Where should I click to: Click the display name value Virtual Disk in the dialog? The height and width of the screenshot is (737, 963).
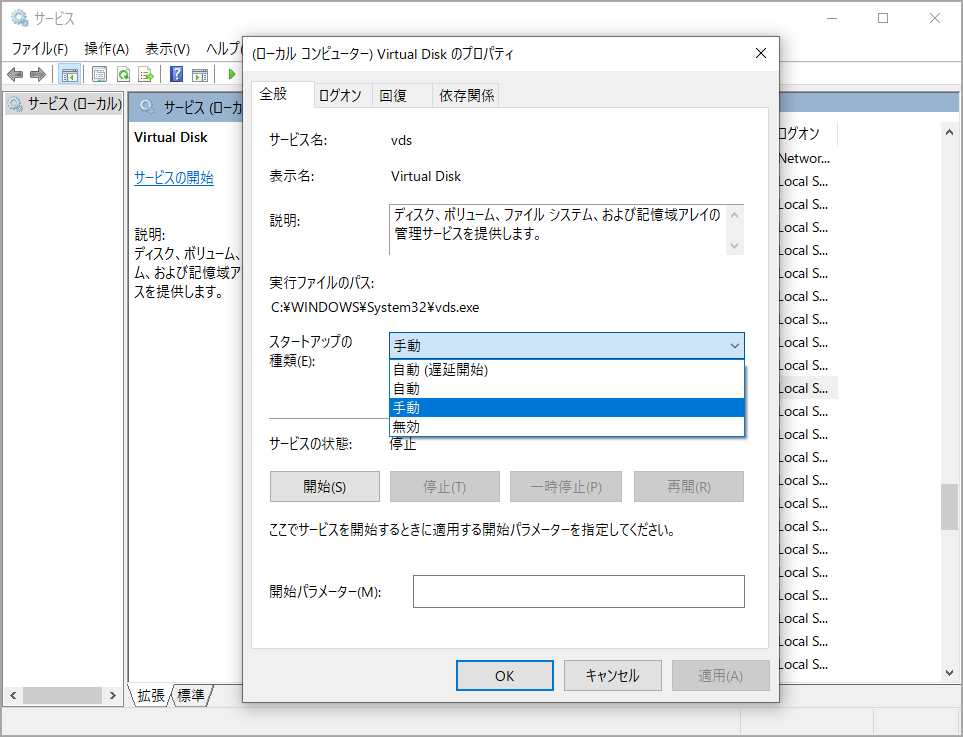click(x=426, y=176)
